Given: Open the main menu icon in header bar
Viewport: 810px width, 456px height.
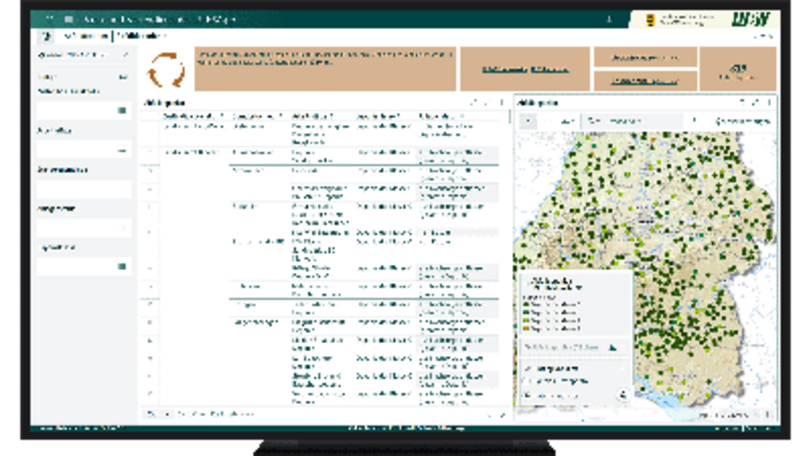Looking at the screenshot, I should (71, 19).
